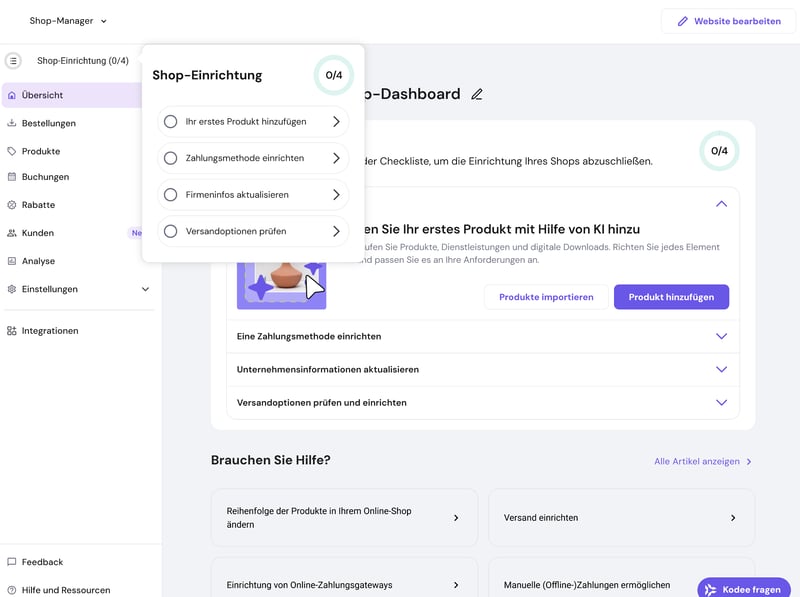The image size is (800, 597).
Task: Click the Rabatte discount icon in sidebar
Action: click(12, 205)
